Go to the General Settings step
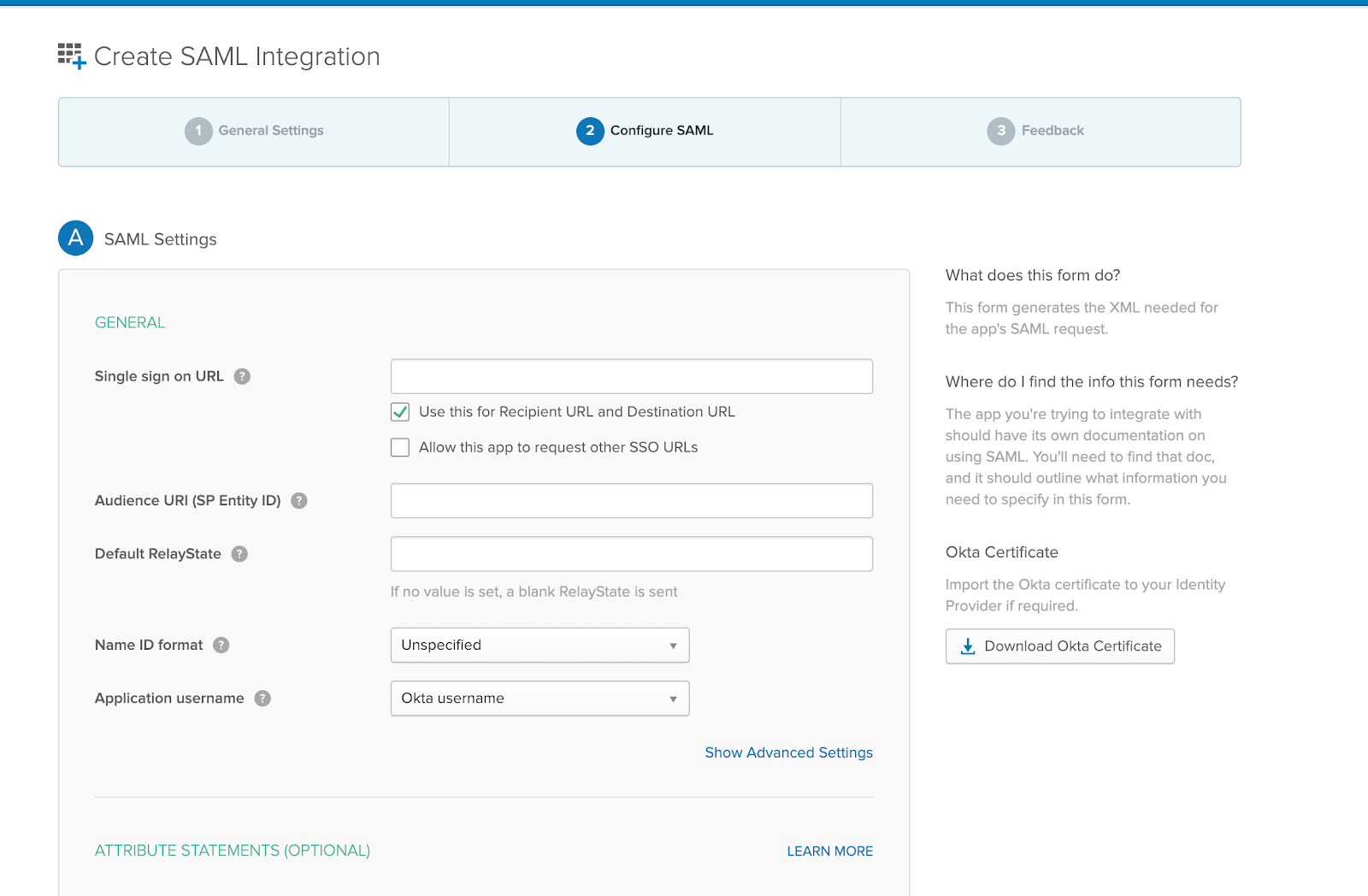This screenshot has width=1368, height=896. pyautogui.click(x=254, y=132)
